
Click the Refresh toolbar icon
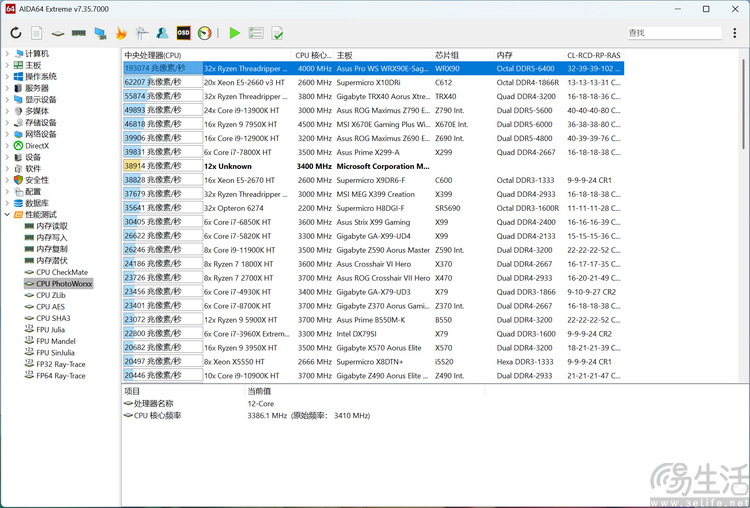point(16,33)
